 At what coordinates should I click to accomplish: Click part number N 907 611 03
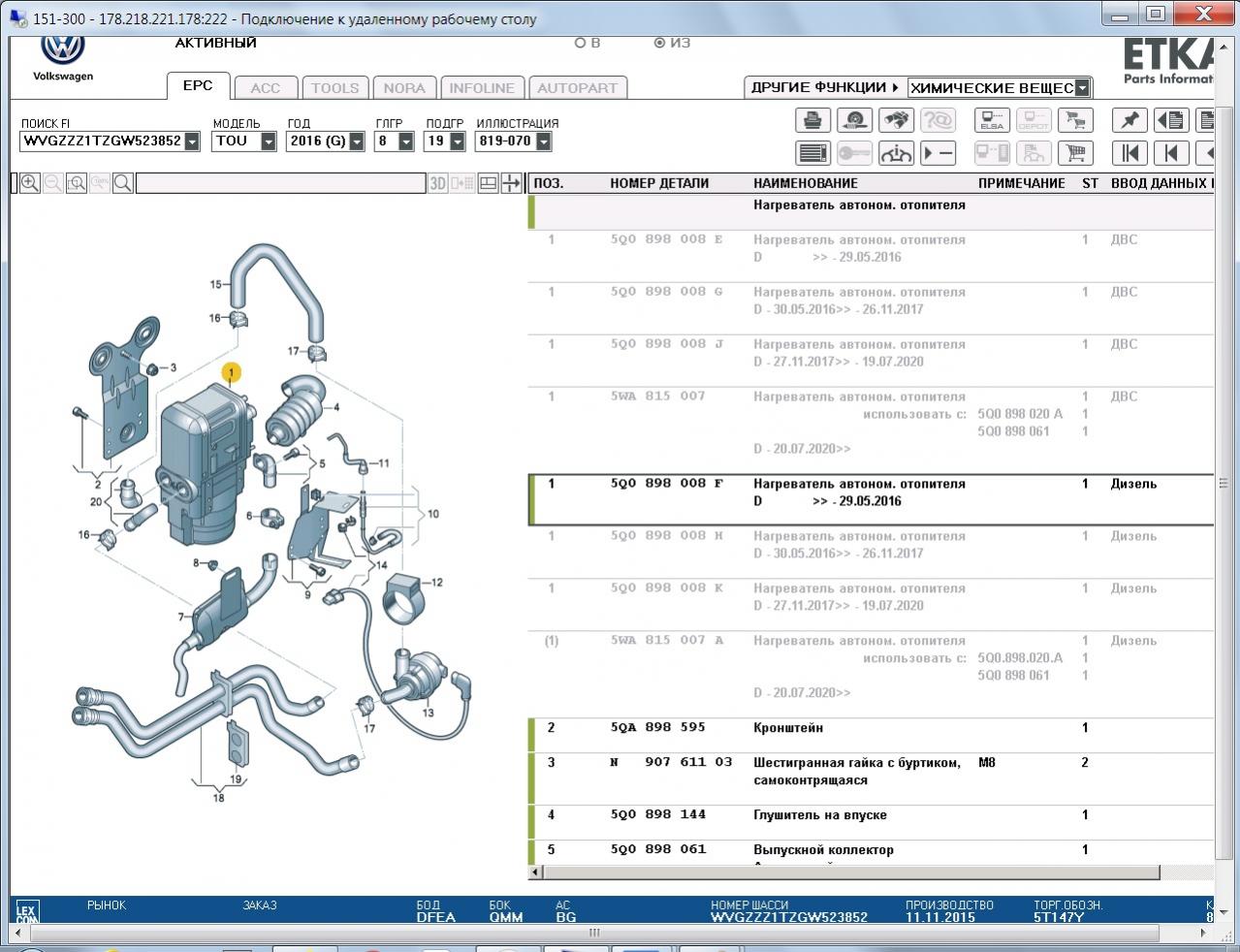671,763
